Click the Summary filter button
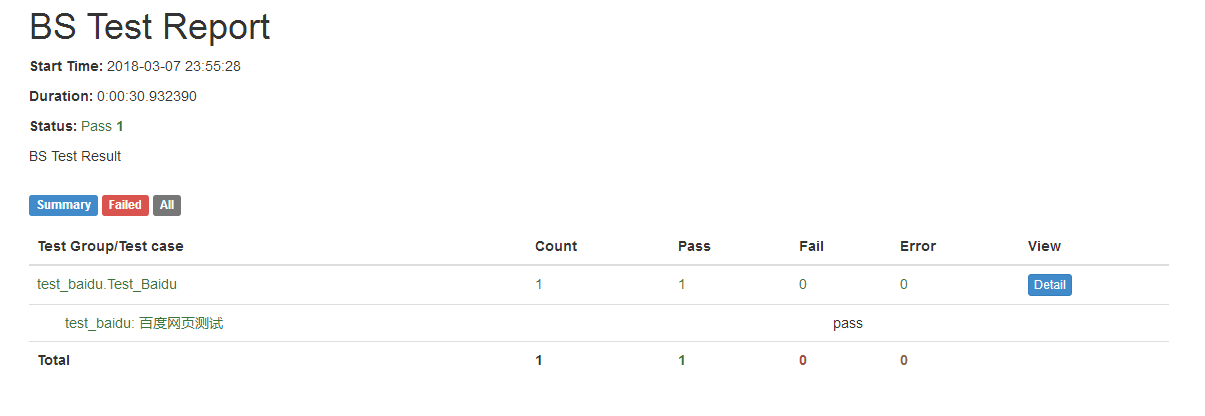This screenshot has height=416, width=1205. (x=64, y=205)
